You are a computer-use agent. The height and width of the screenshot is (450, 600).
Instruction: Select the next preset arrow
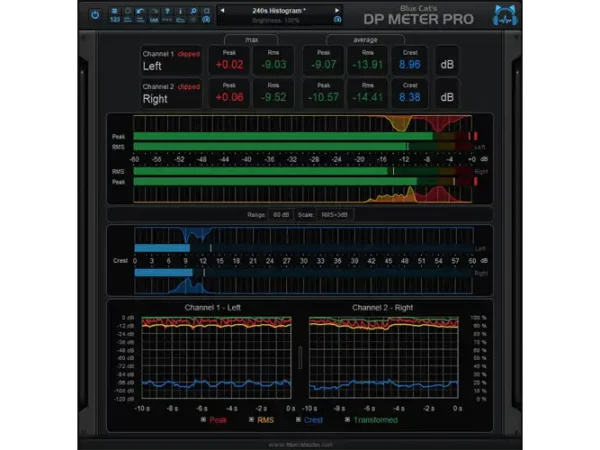[x=337, y=10]
